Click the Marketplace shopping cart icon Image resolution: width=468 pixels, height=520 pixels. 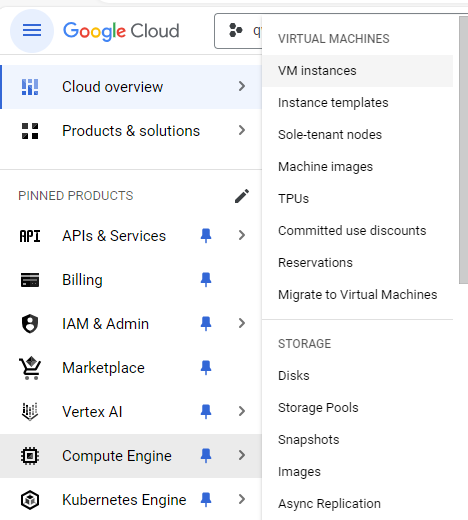(x=30, y=368)
